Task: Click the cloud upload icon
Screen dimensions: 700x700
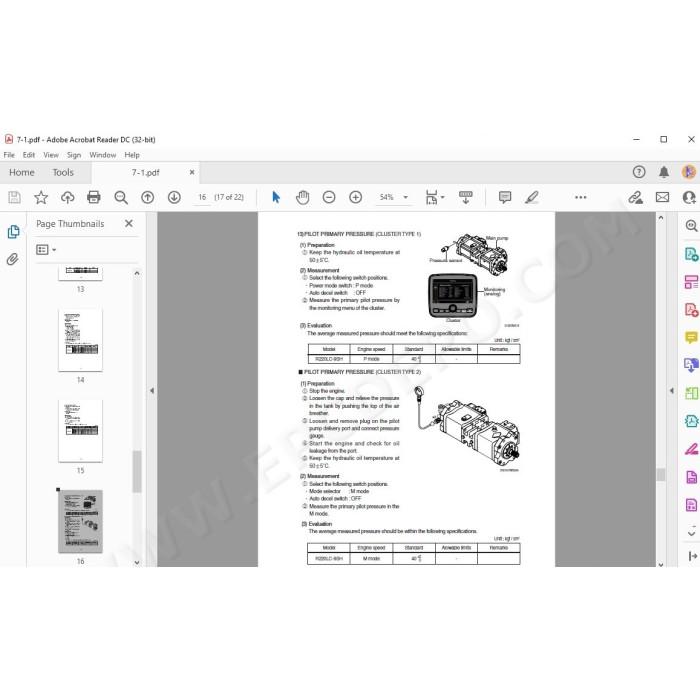Action: click(67, 197)
